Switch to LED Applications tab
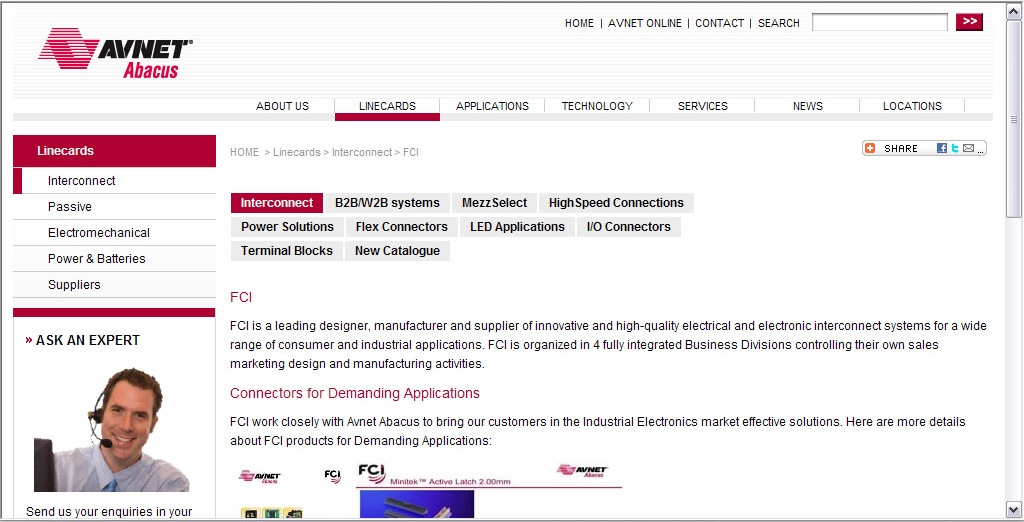This screenshot has width=1024, height=522. coord(517,227)
